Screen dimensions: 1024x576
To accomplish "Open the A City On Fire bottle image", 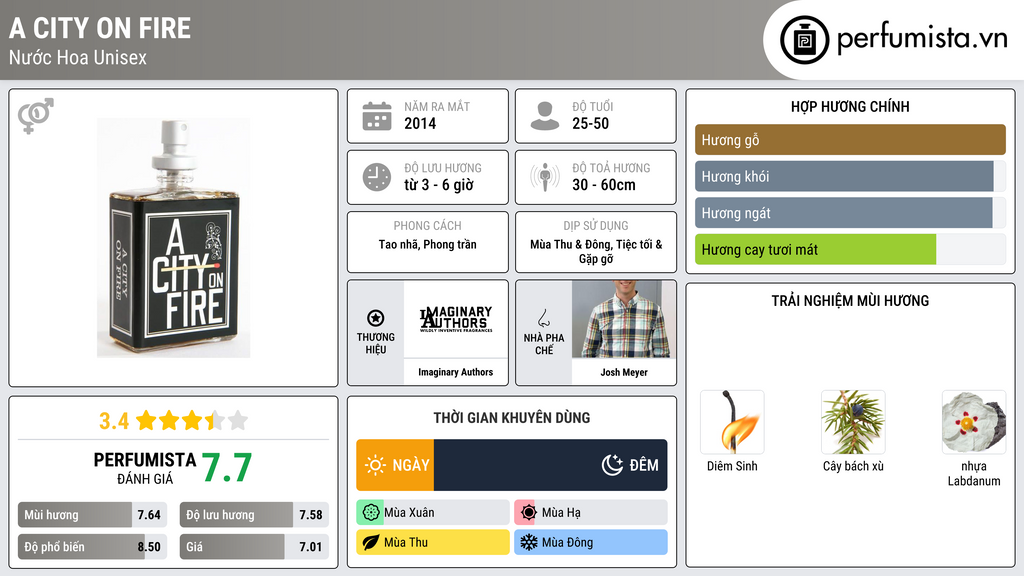I will coord(173,238).
